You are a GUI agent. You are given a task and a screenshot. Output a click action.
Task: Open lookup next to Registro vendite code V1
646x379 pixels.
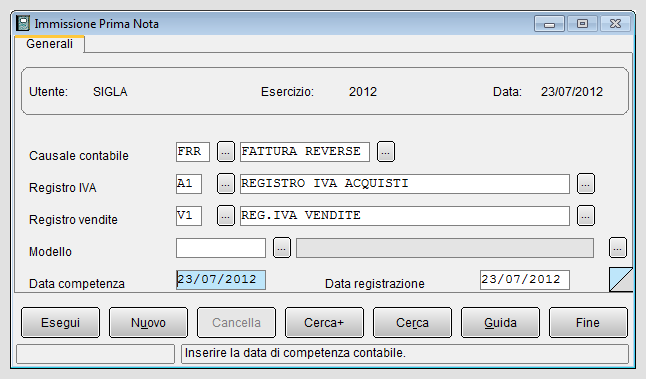click(225, 216)
